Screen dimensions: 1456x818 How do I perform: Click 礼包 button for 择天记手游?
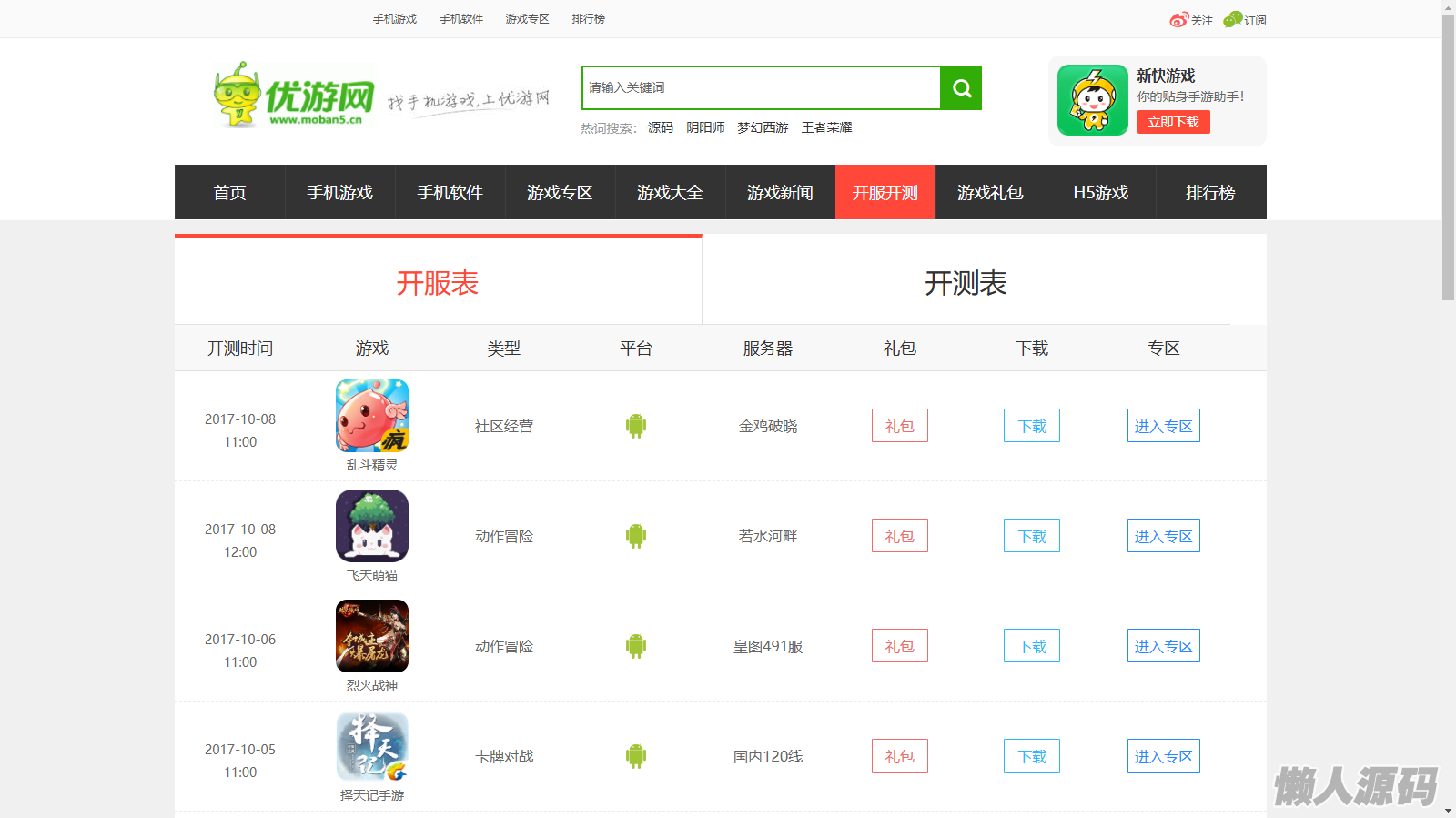point(900,756)
